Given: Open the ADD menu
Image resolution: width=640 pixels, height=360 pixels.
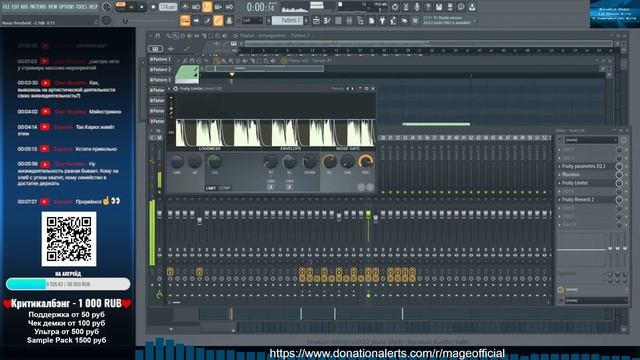Looking at the screenshot, I should pos(24,7).
